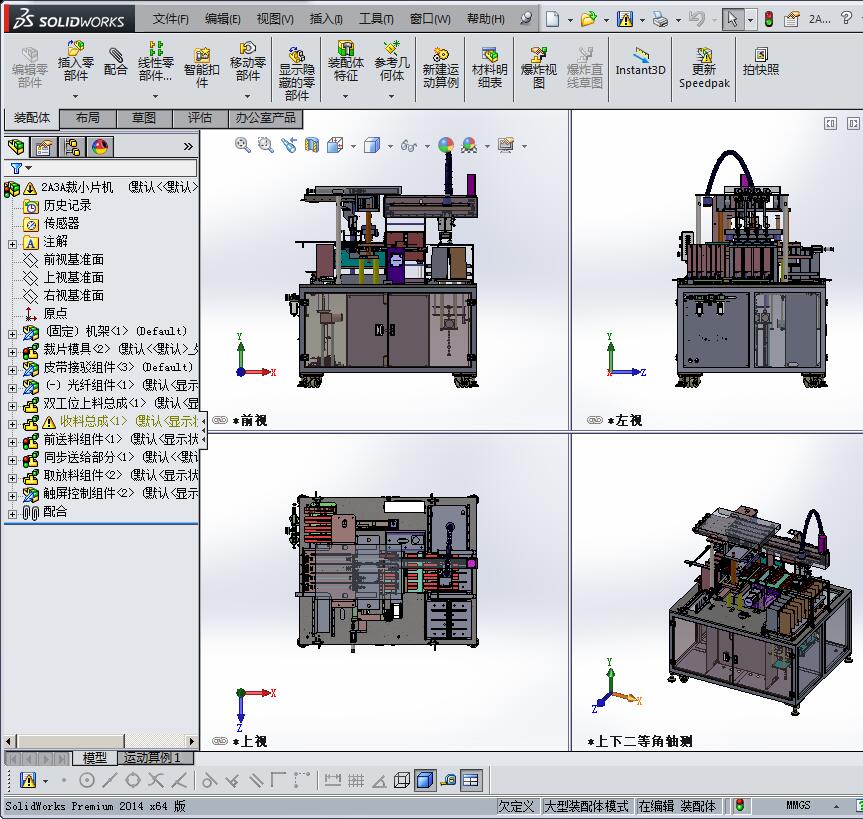This screenshot has width=863, height=819.
Task: Expand 收料总成<1> tree node
Action: click(12, 424)
